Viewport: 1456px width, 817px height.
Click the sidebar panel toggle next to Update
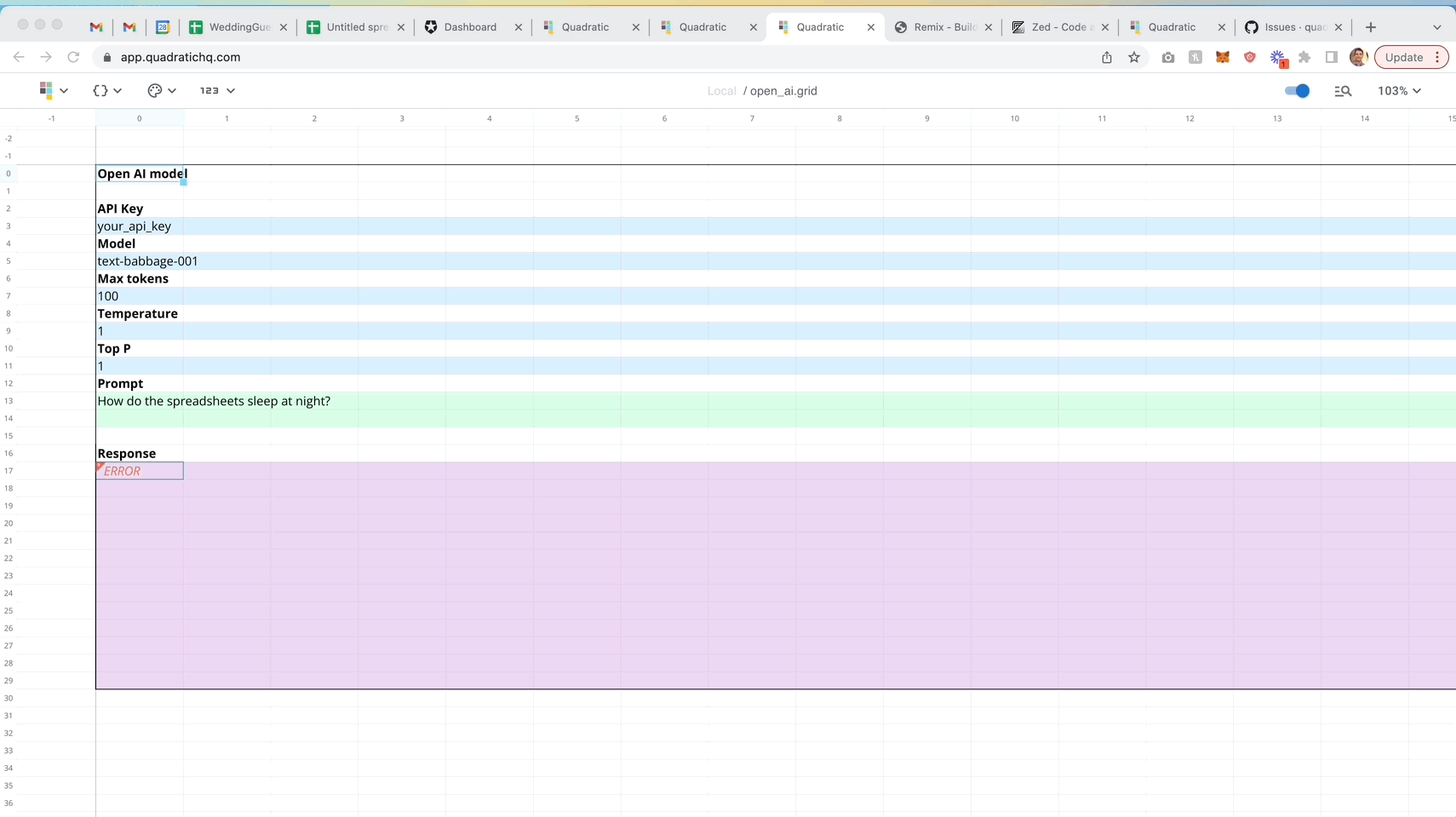pyautogui.click(x=1331, y=57)
